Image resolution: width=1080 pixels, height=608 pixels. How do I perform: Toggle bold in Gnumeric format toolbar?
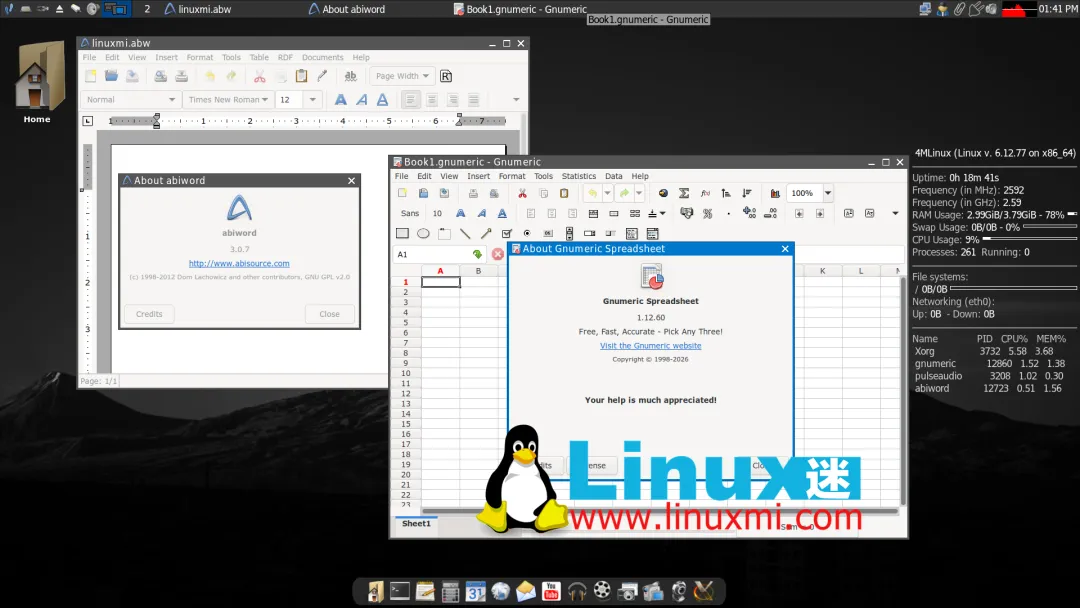(x=461, y=213)
